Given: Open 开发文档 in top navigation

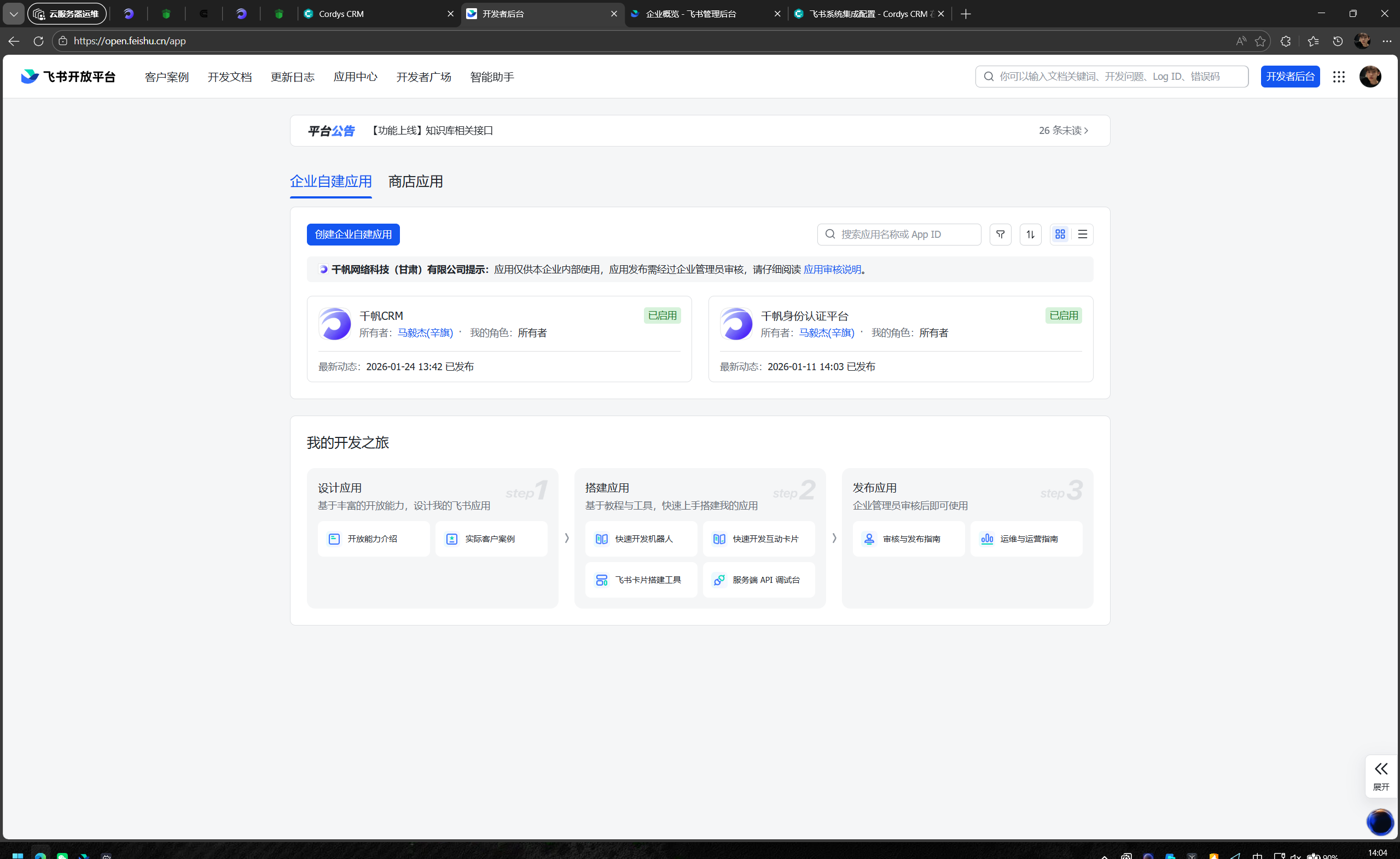Looking at the screenshot, I should click(229, 77).
